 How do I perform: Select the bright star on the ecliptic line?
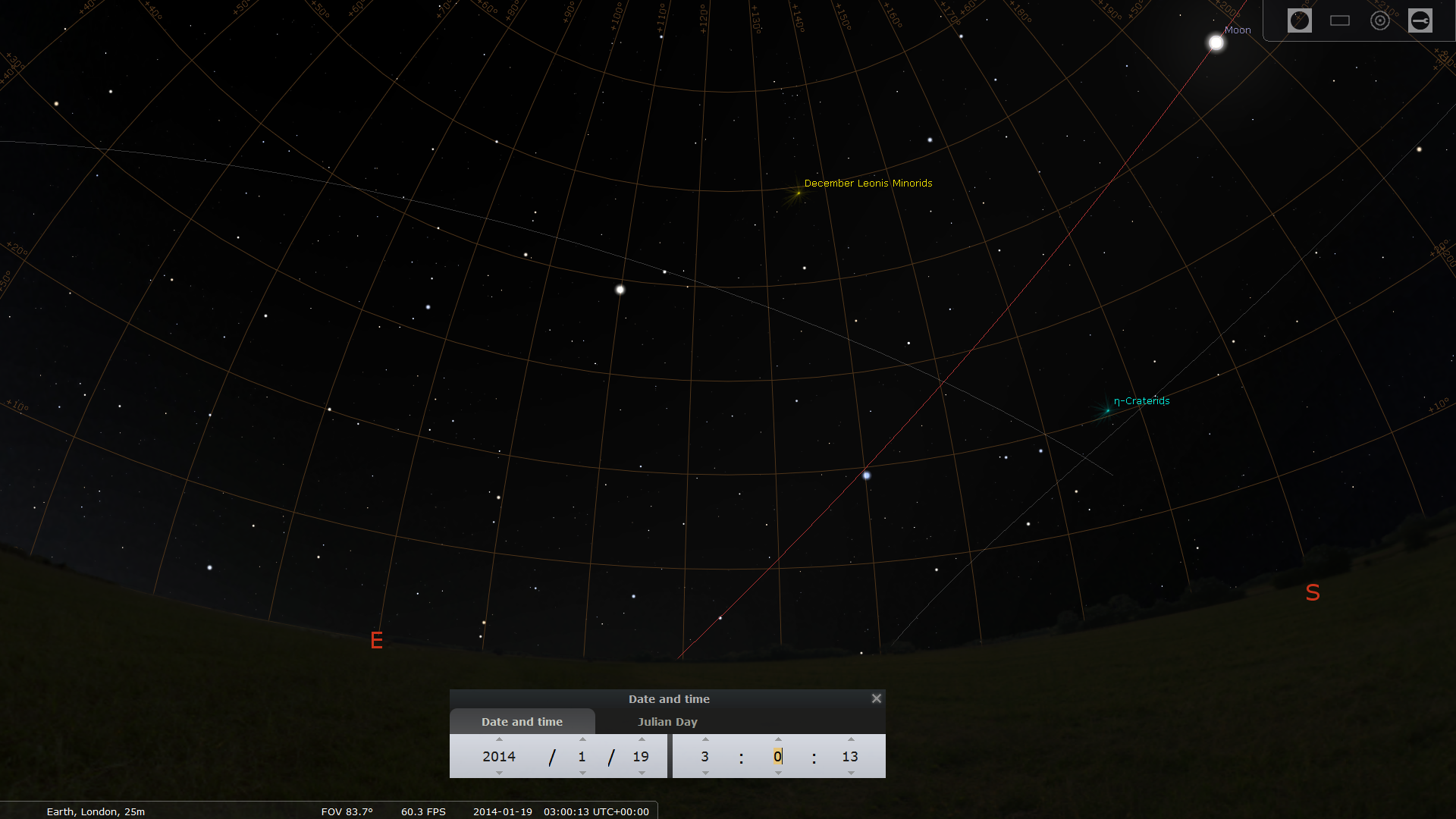coord(866,475)
